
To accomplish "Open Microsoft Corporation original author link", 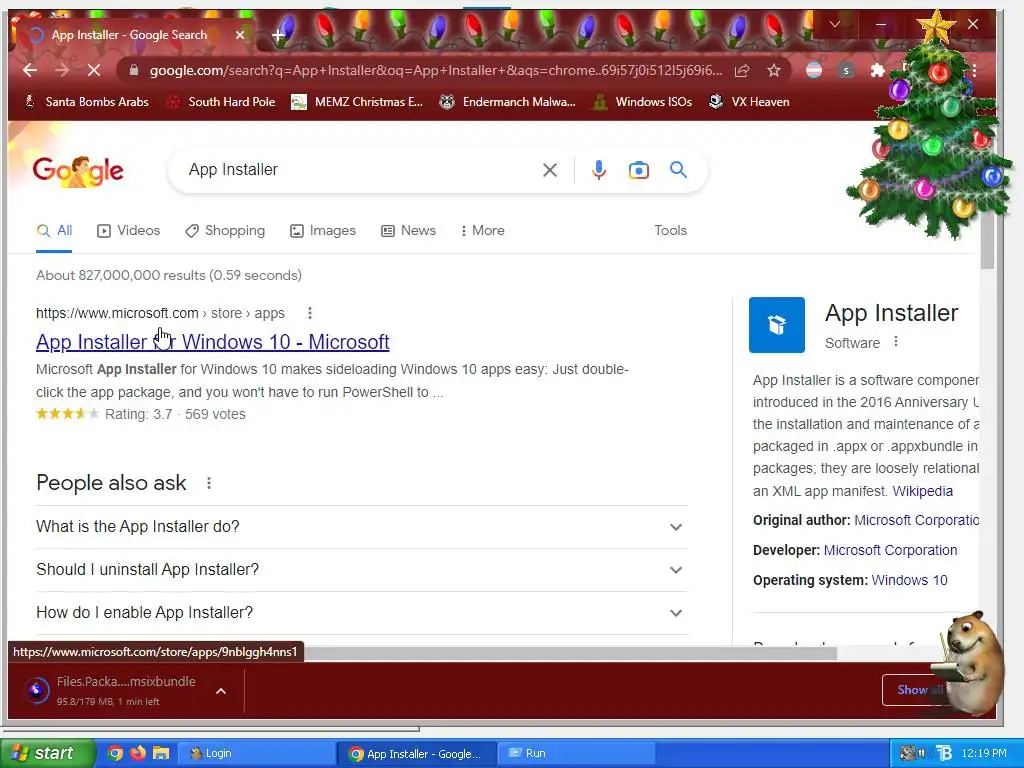I will pyautogui.click(x=916, y=520).
